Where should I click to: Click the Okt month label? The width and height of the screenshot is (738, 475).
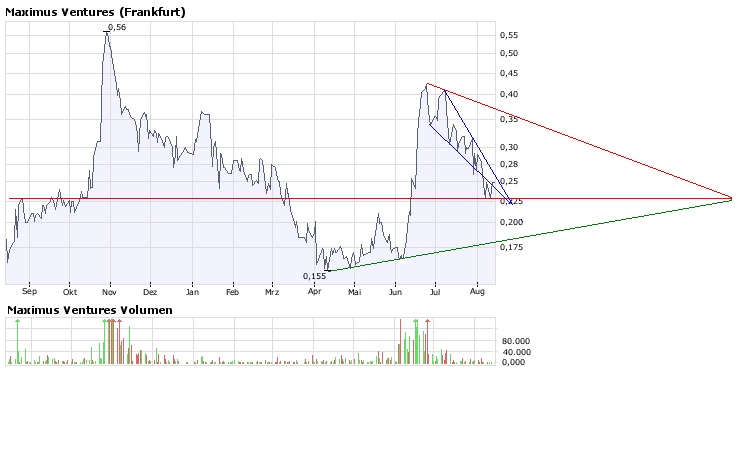click(70, 292)
